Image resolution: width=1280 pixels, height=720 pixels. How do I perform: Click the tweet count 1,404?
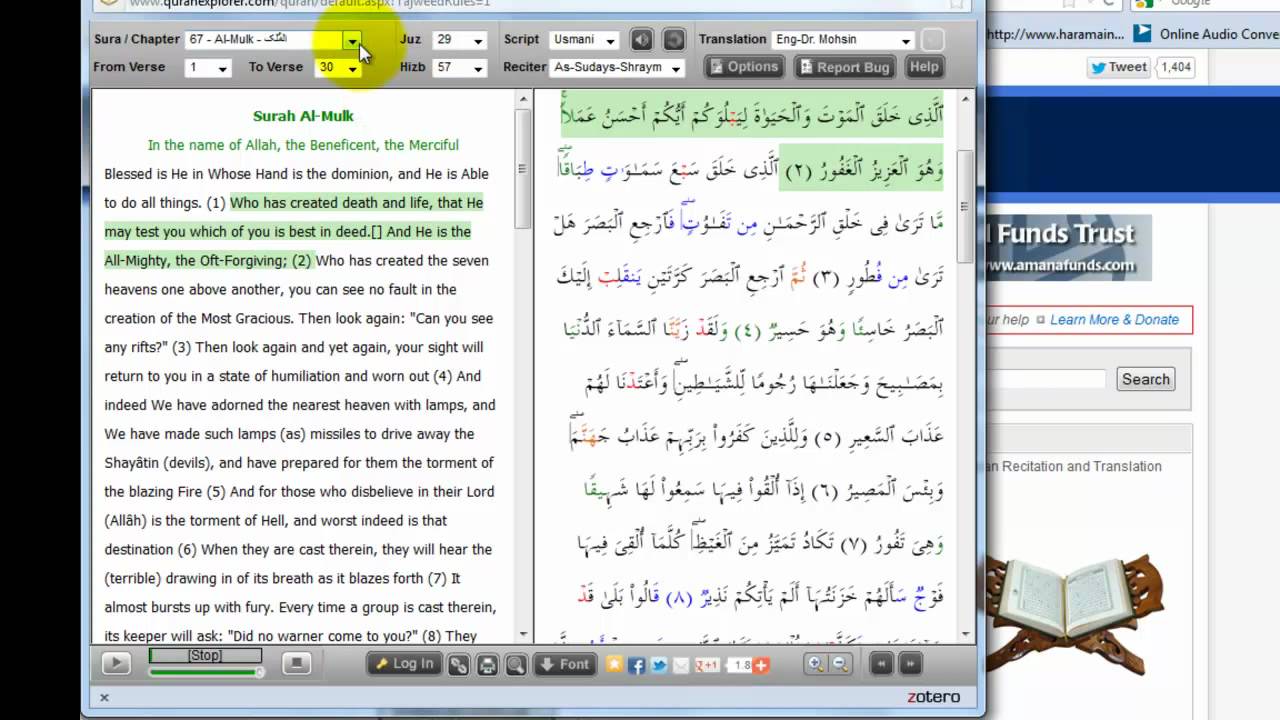click(1175, 67)
